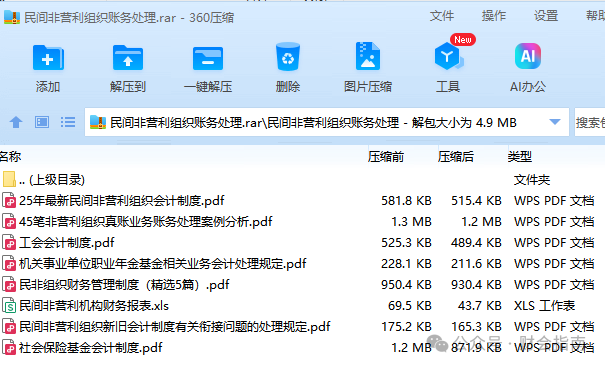Click the 525.3 KB size value
605x367 pixels.
click(x=406, y=243)
